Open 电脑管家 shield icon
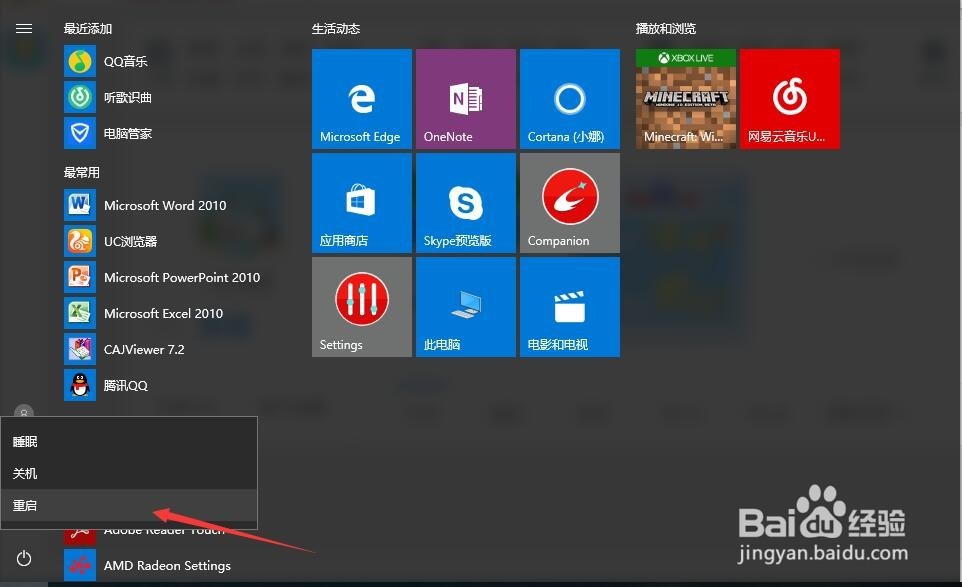The image size is (962, 587). [x=80, y=133]
